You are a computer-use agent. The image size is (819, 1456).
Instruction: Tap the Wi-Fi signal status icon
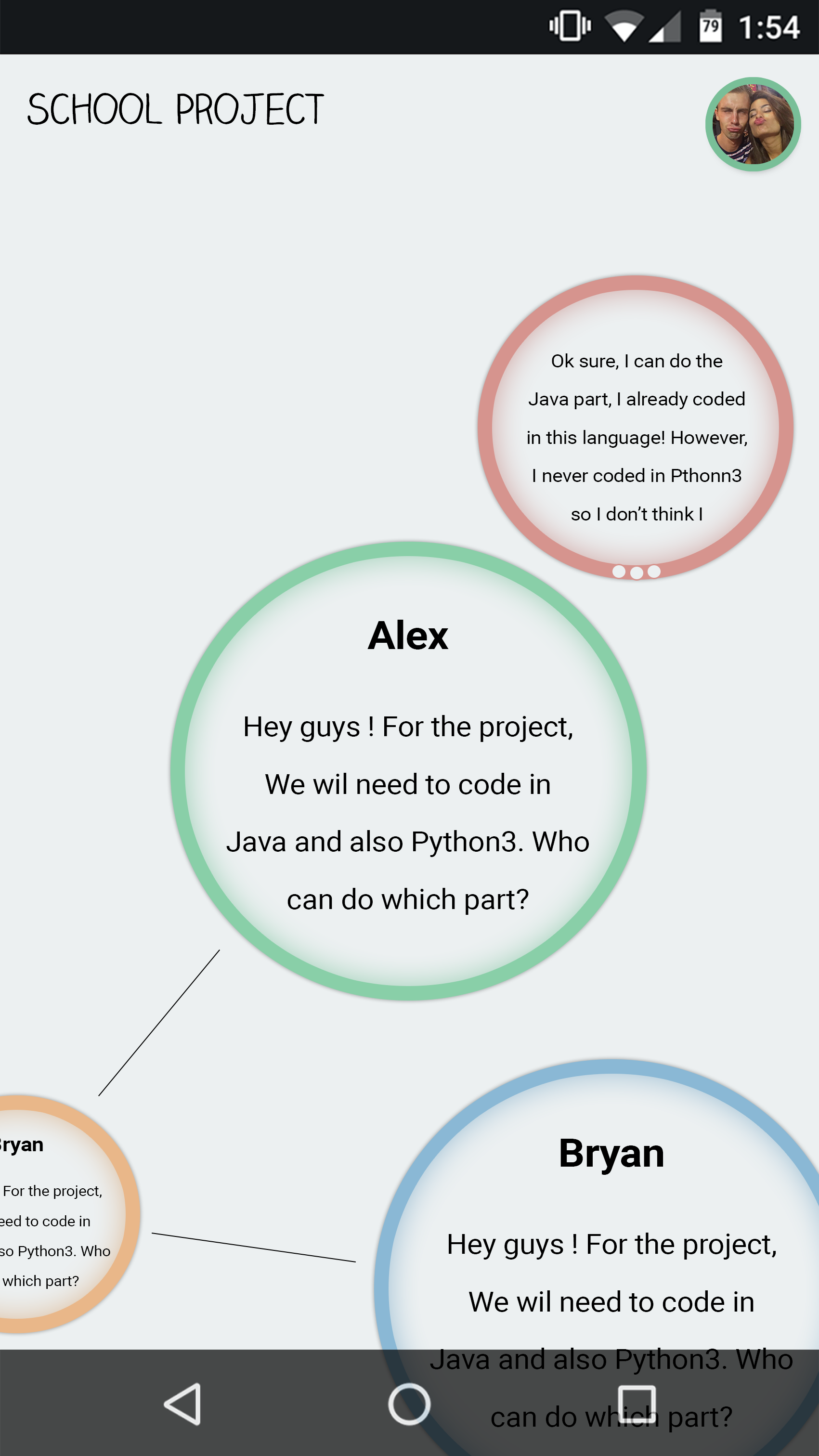click(624, 27)
